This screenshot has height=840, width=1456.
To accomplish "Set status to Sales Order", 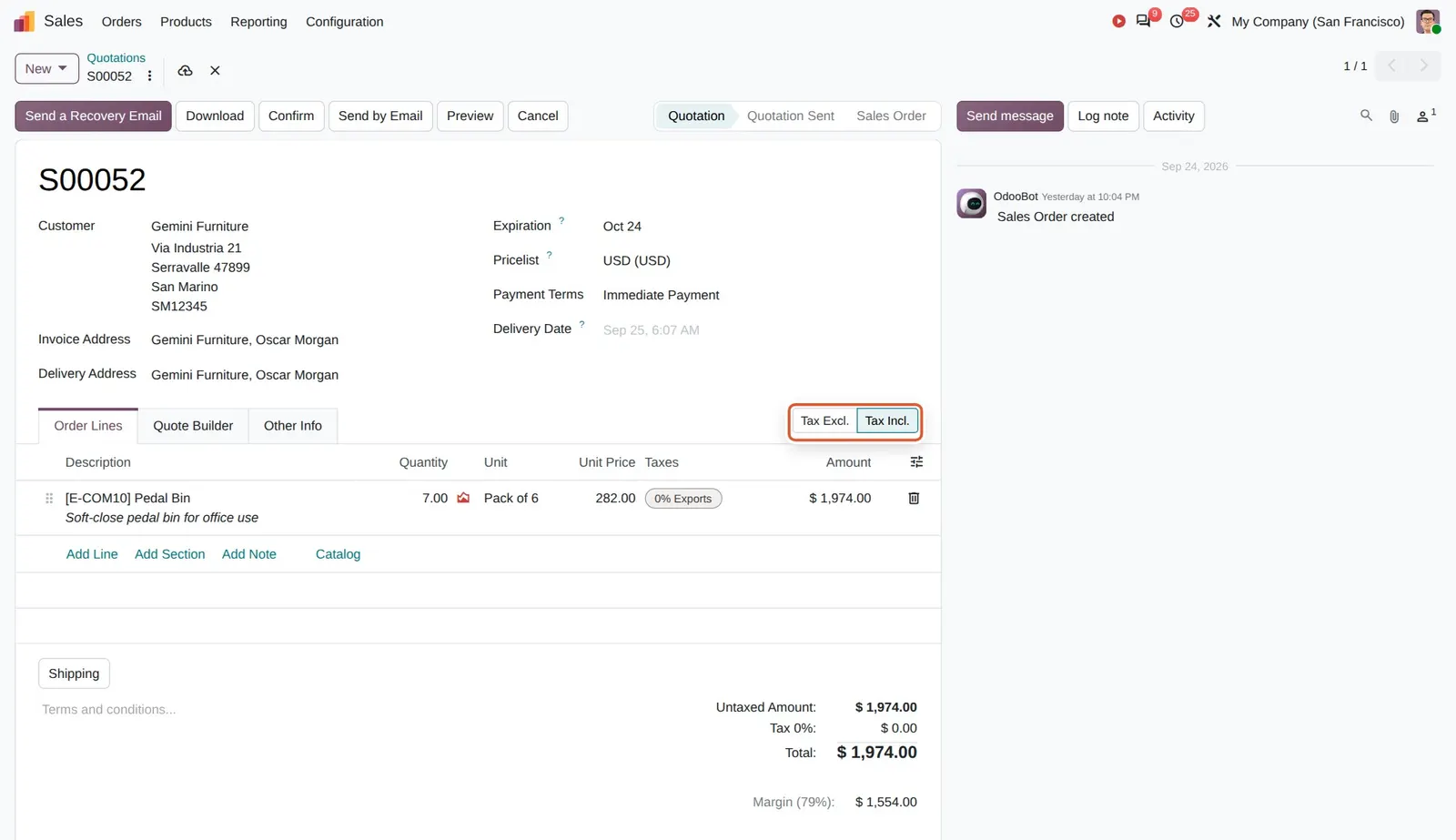I will pyautogui.click(x=891, y=116).
